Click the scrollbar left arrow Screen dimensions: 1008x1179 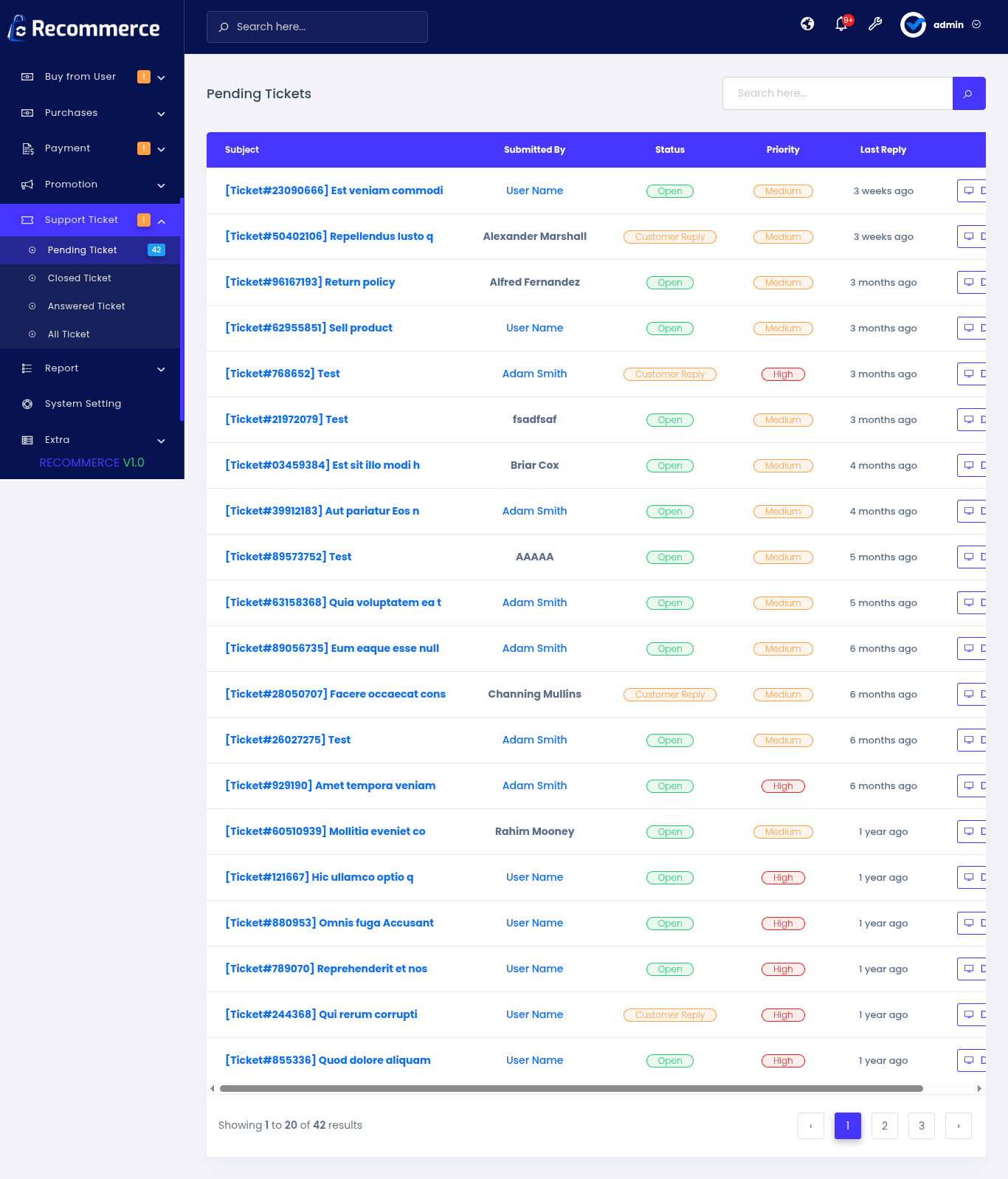click(213, 1088)
